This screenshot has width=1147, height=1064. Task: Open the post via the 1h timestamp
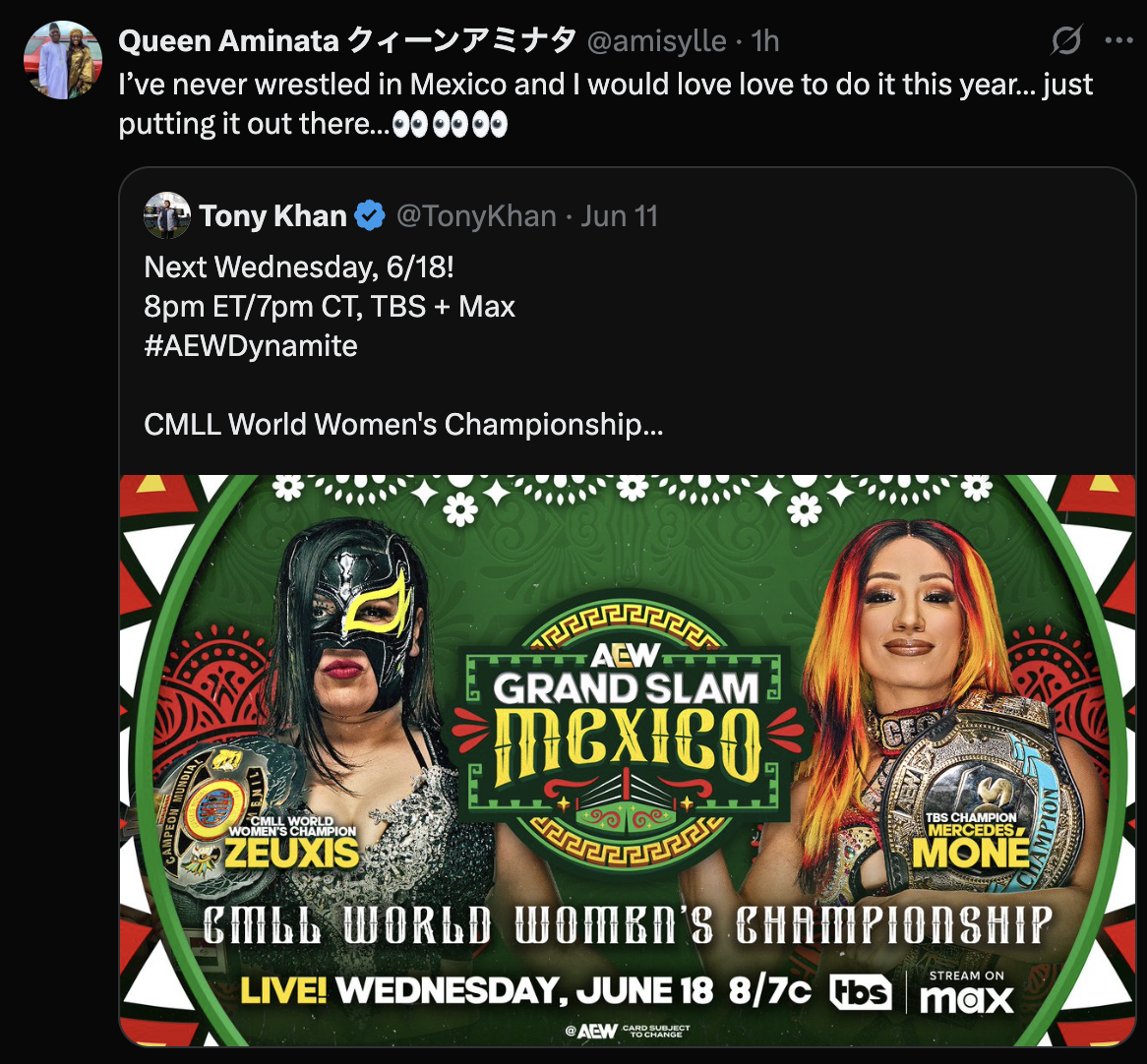click(764, 41)
